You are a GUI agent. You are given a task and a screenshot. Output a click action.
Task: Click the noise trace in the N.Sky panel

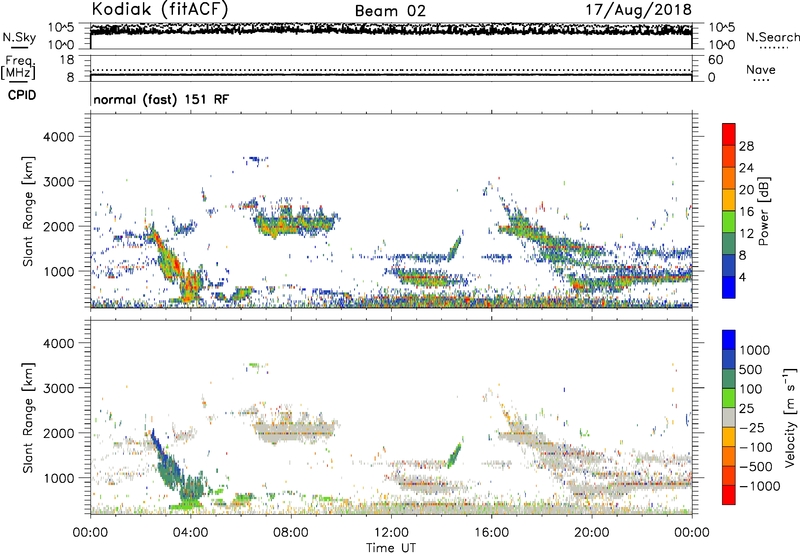tap(391, 30)
